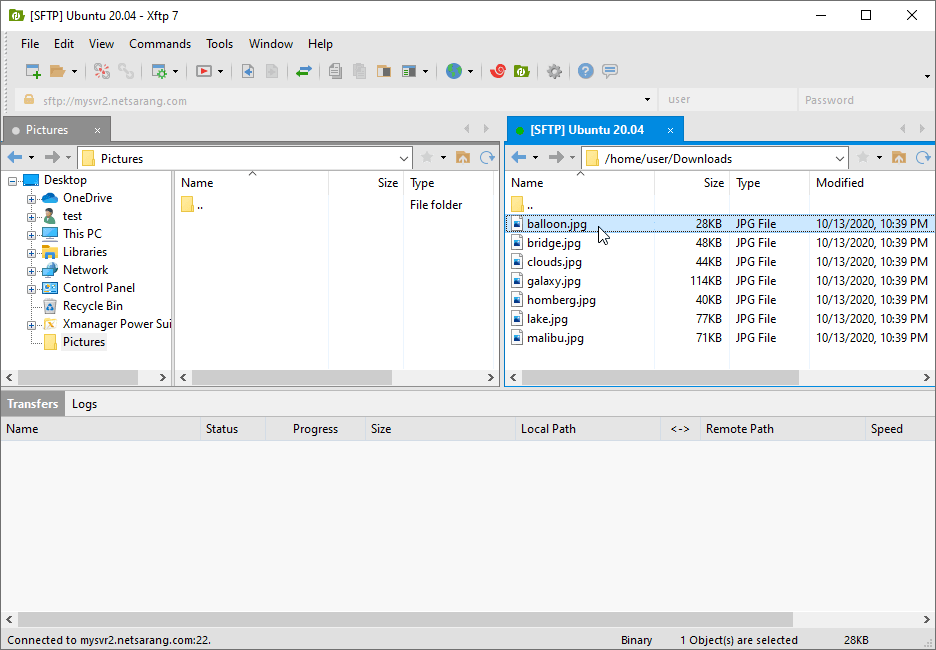Screen dimensions: 936x650
Task: Sort remote files by Modified column
Action: pos(840,183)
